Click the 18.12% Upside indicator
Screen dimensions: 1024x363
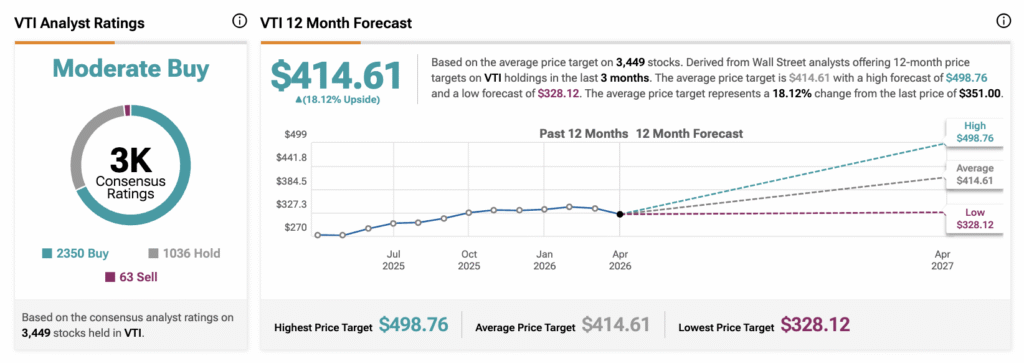point(337,99)
